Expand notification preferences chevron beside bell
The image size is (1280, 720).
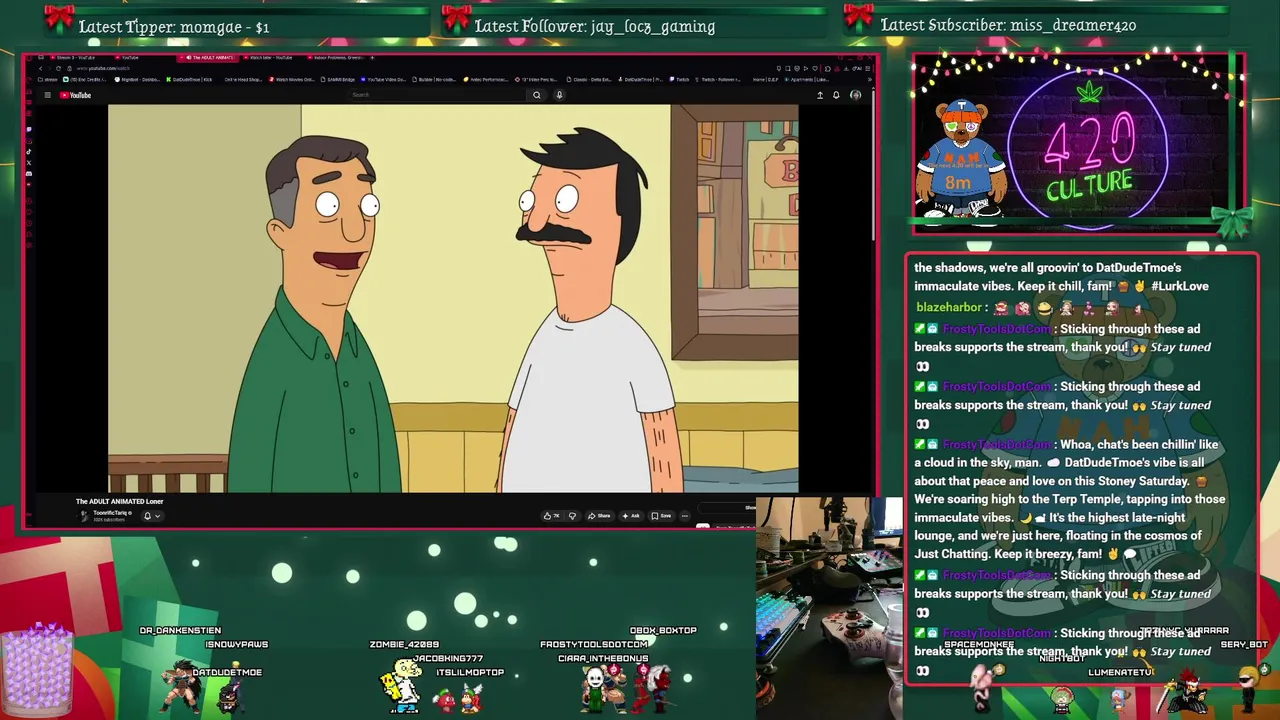[157, 516]
